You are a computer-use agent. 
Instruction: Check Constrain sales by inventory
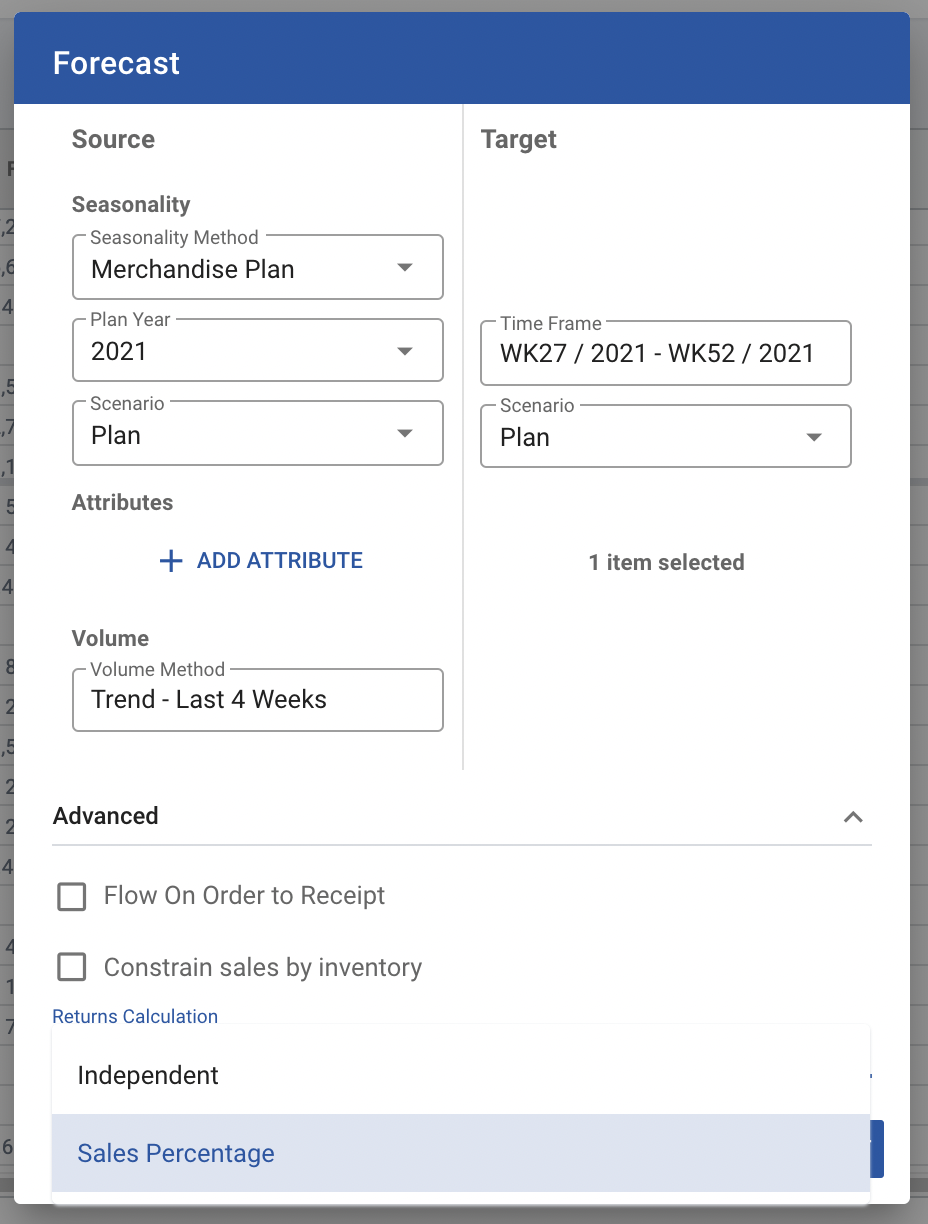[x=72, y=968]
